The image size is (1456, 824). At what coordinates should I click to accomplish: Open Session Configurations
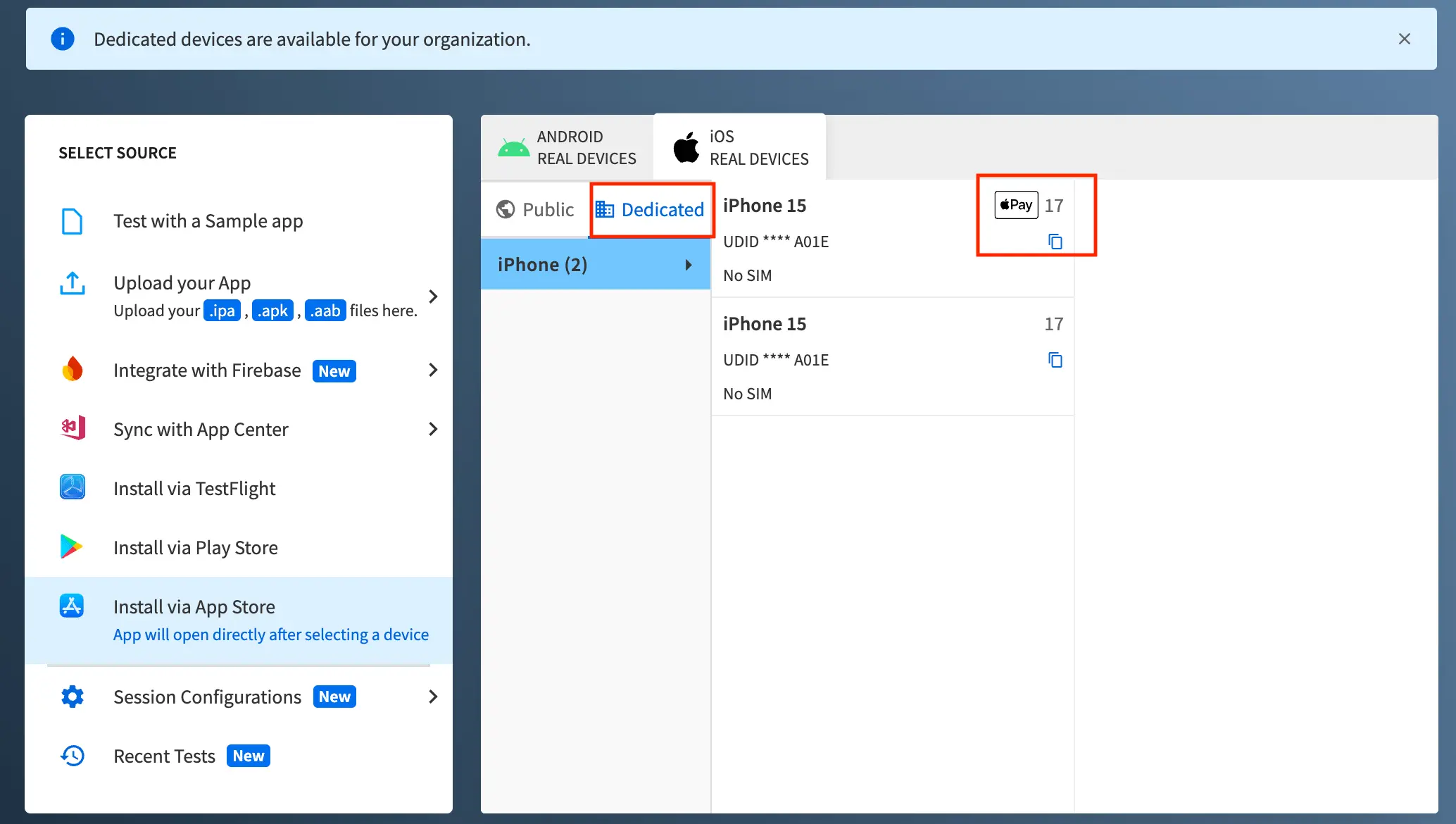click(x=239, y=697)
